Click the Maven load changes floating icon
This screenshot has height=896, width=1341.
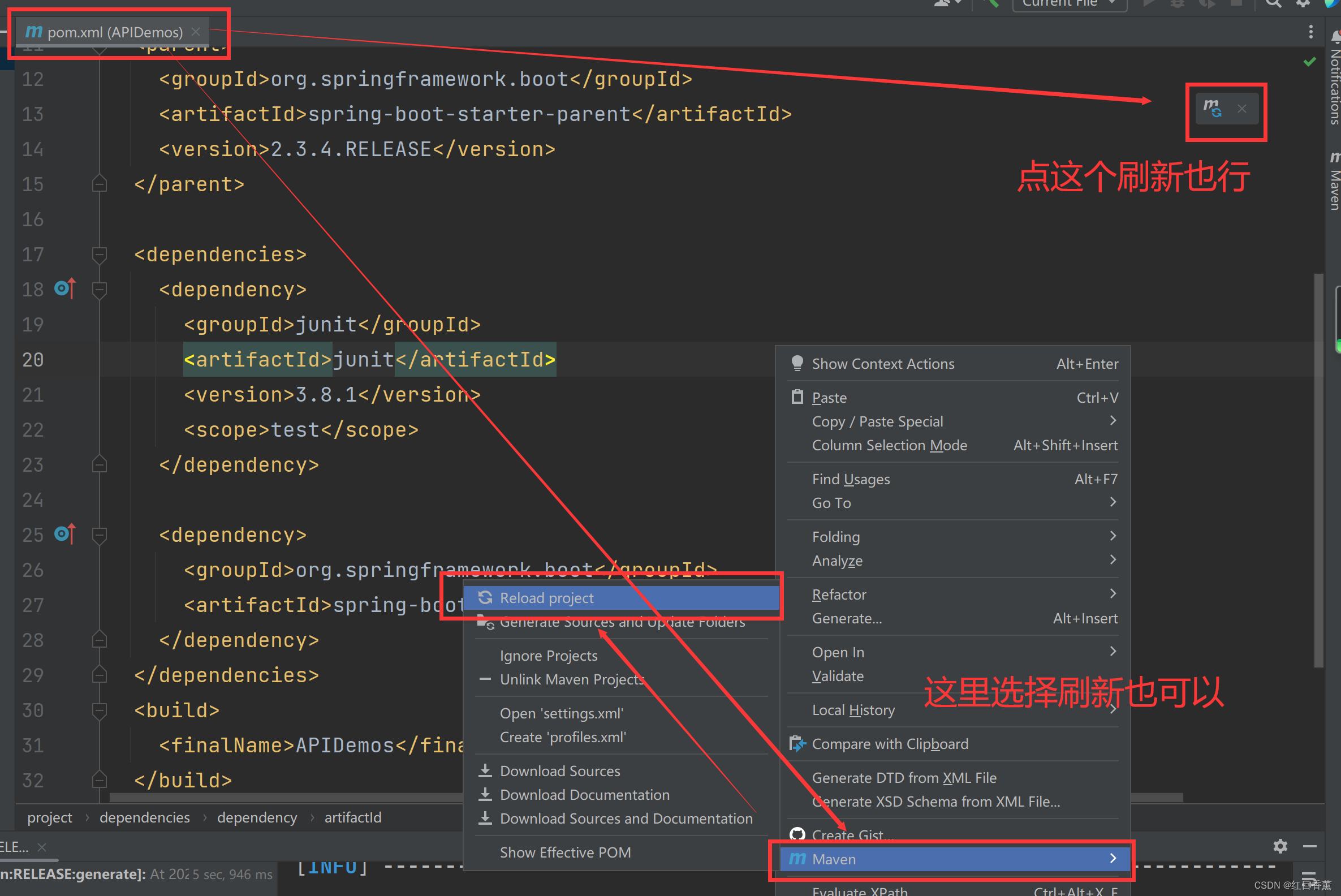tap(1212, 108)
